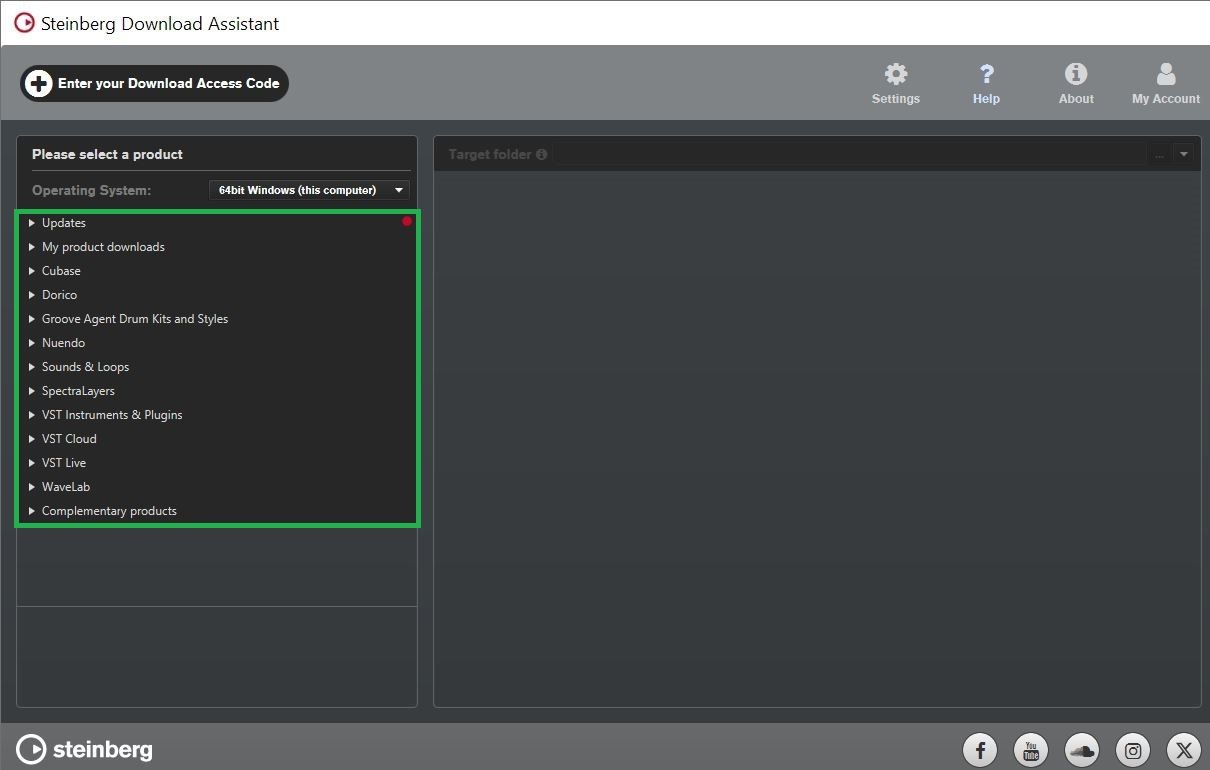The height and width of the screenshot is (770, 1210).
Task: Expand Groove Agent Drum Kits and Styles arrow
Action: coord(32,319)
